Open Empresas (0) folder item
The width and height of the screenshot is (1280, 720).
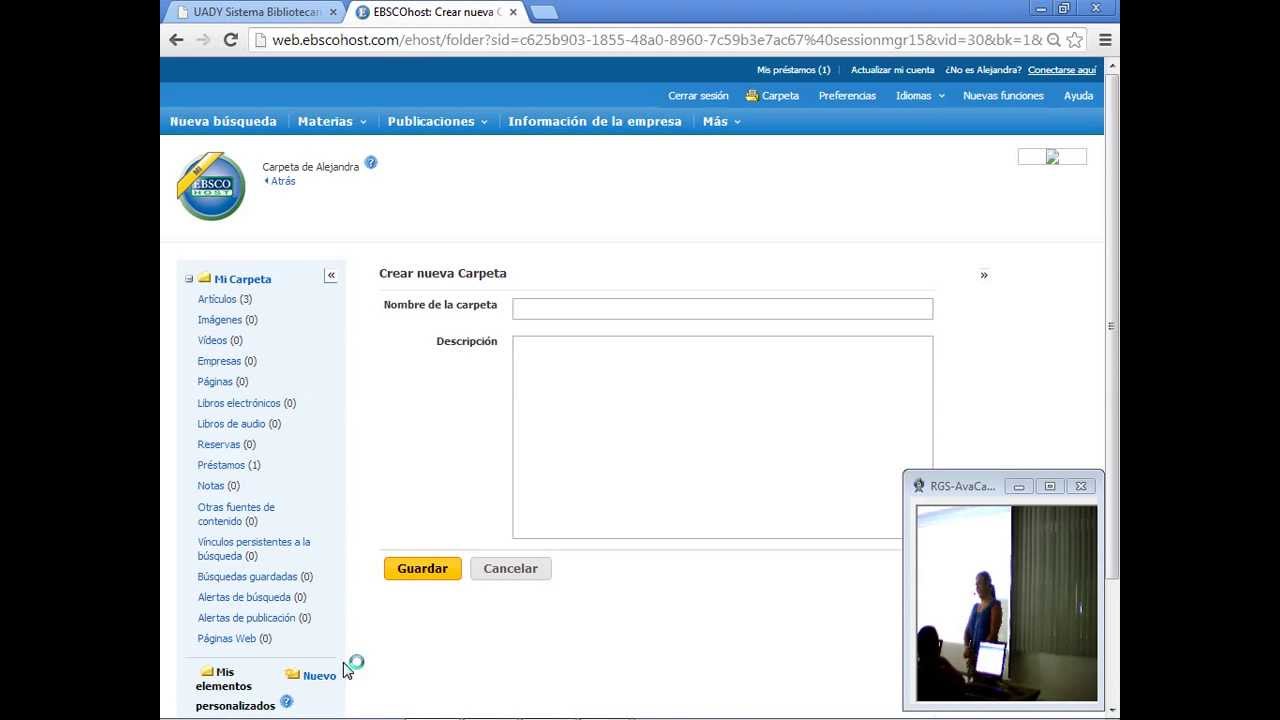pos(227,361)
